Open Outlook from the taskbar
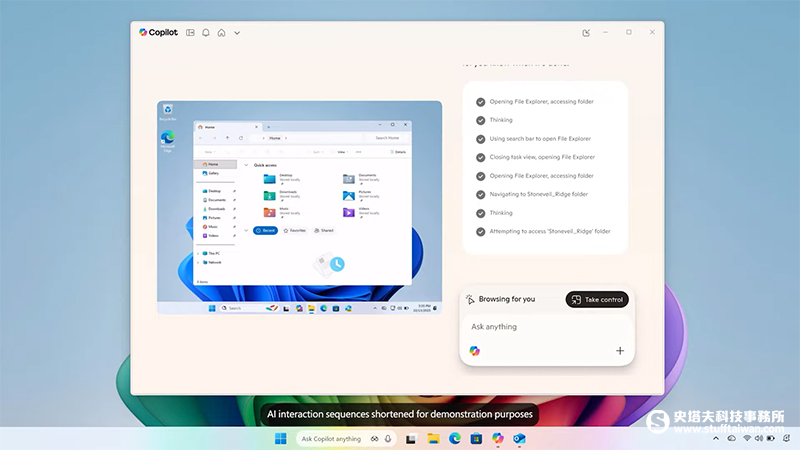This screenshot has height=450, width=800. pyautogui.click(x=519, y=438)
